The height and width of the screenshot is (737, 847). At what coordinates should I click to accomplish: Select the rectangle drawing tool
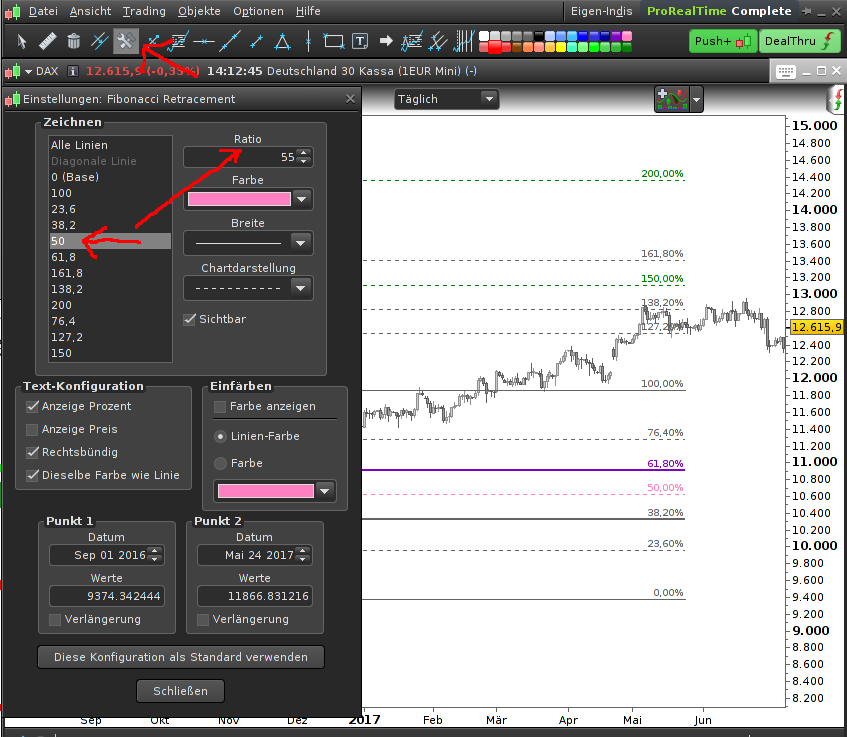333,41
